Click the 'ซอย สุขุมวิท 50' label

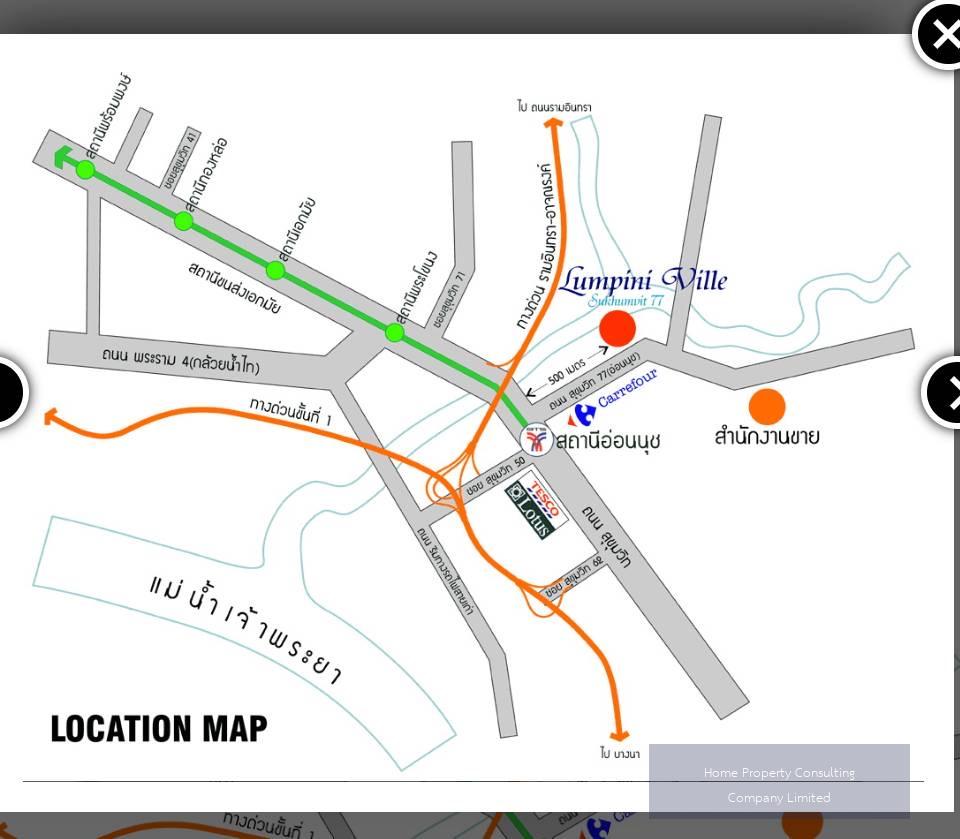[x=496, y=475]
